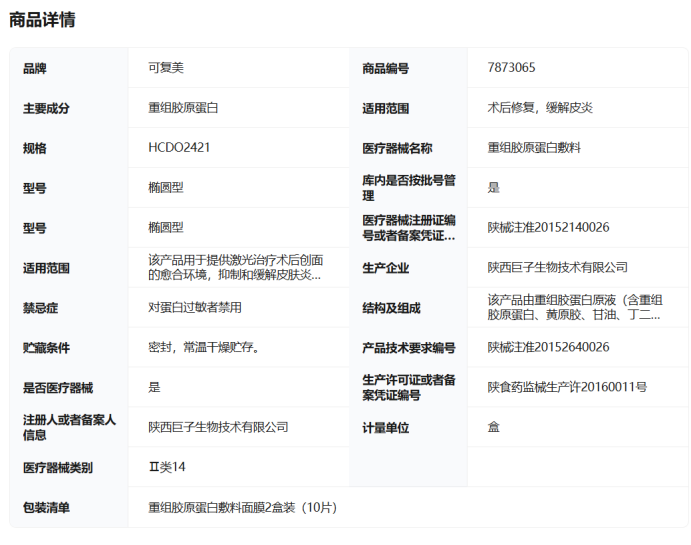
Task: Click the 医疗器械注册证编号 label
Action: click(x=409, y=228)
